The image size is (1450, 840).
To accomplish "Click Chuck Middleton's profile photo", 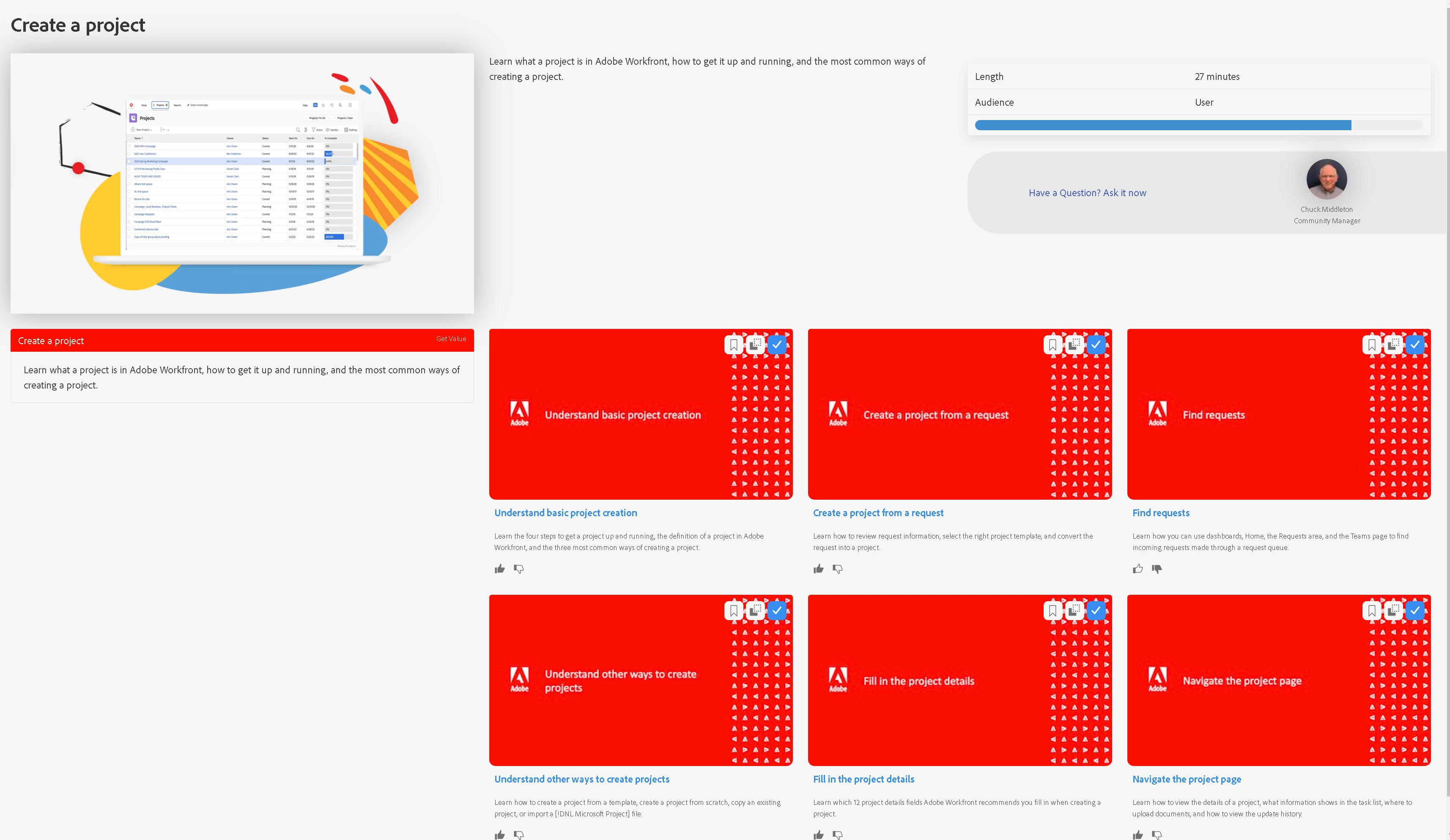I will [1326, 179].
